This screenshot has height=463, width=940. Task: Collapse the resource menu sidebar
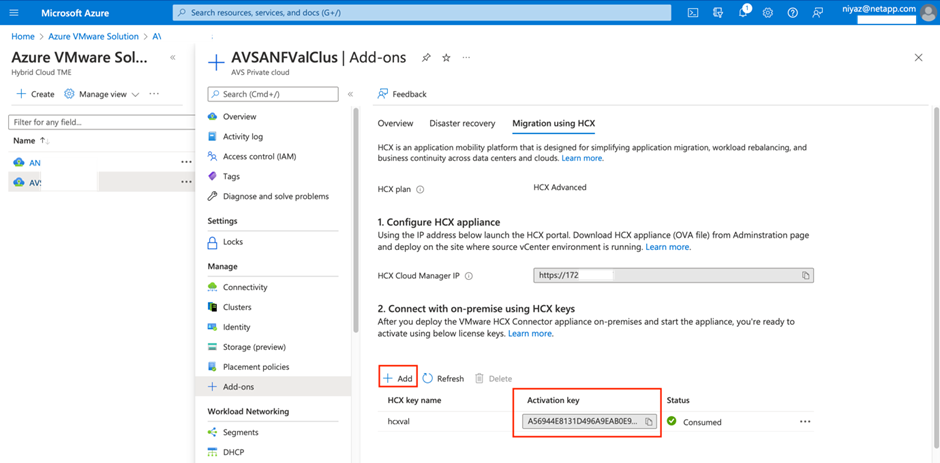coord(349,94)
